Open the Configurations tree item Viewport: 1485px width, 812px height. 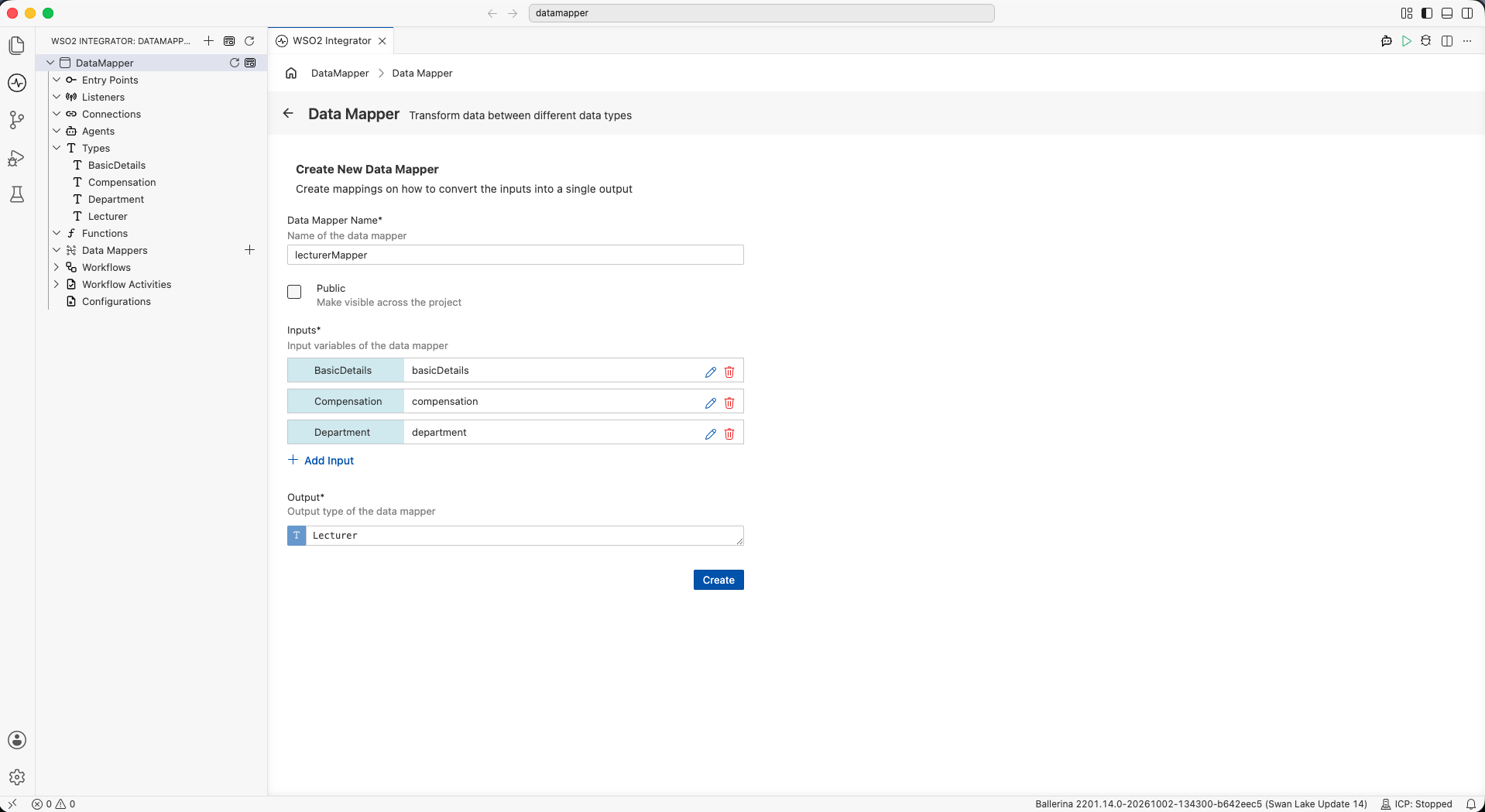(116, 301)
